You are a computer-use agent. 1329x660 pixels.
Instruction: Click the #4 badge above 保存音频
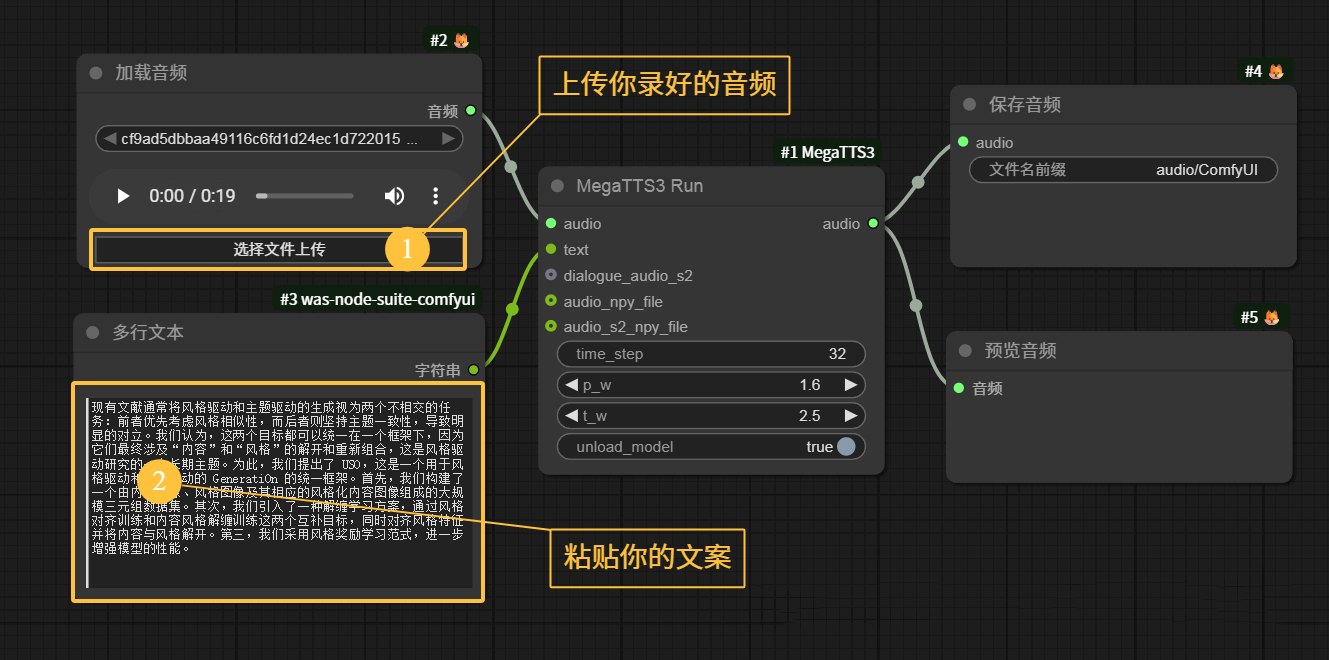coord(1264,71)
